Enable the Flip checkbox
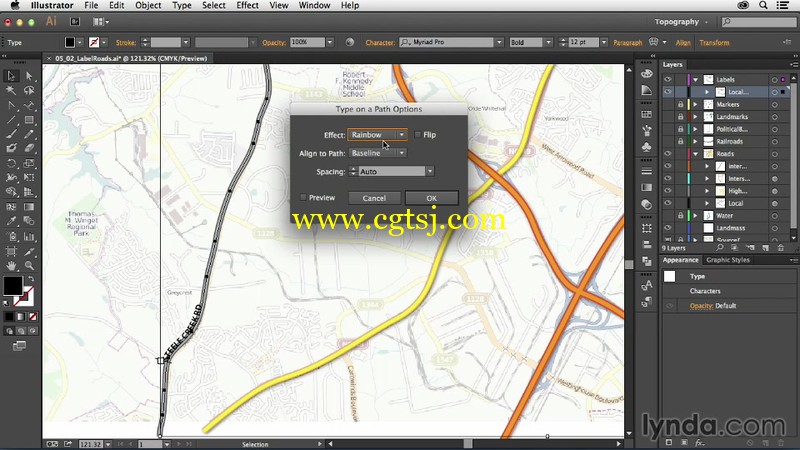 pyautogui.click(x=418, y=135)
